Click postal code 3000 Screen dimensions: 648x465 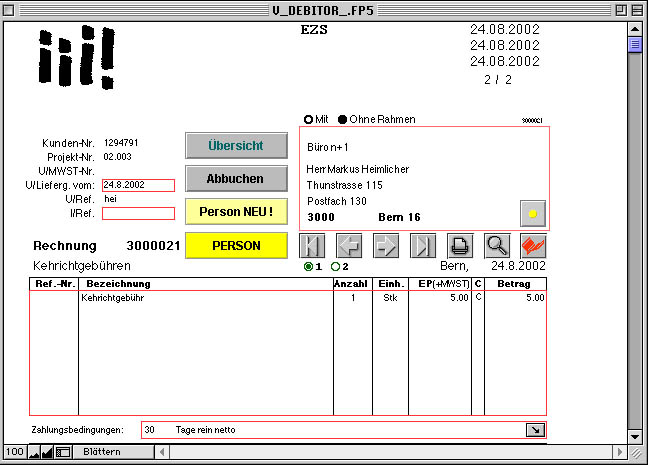(321, 217)
